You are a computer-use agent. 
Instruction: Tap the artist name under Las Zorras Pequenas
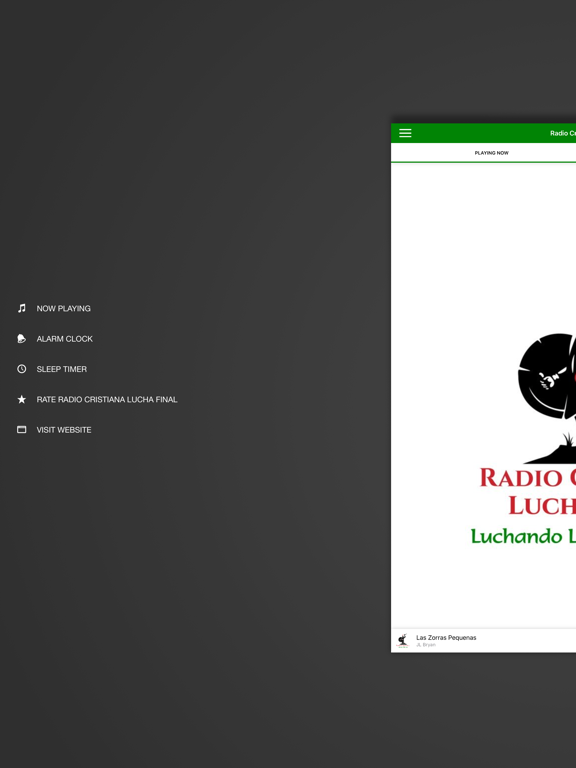point(426,645)
